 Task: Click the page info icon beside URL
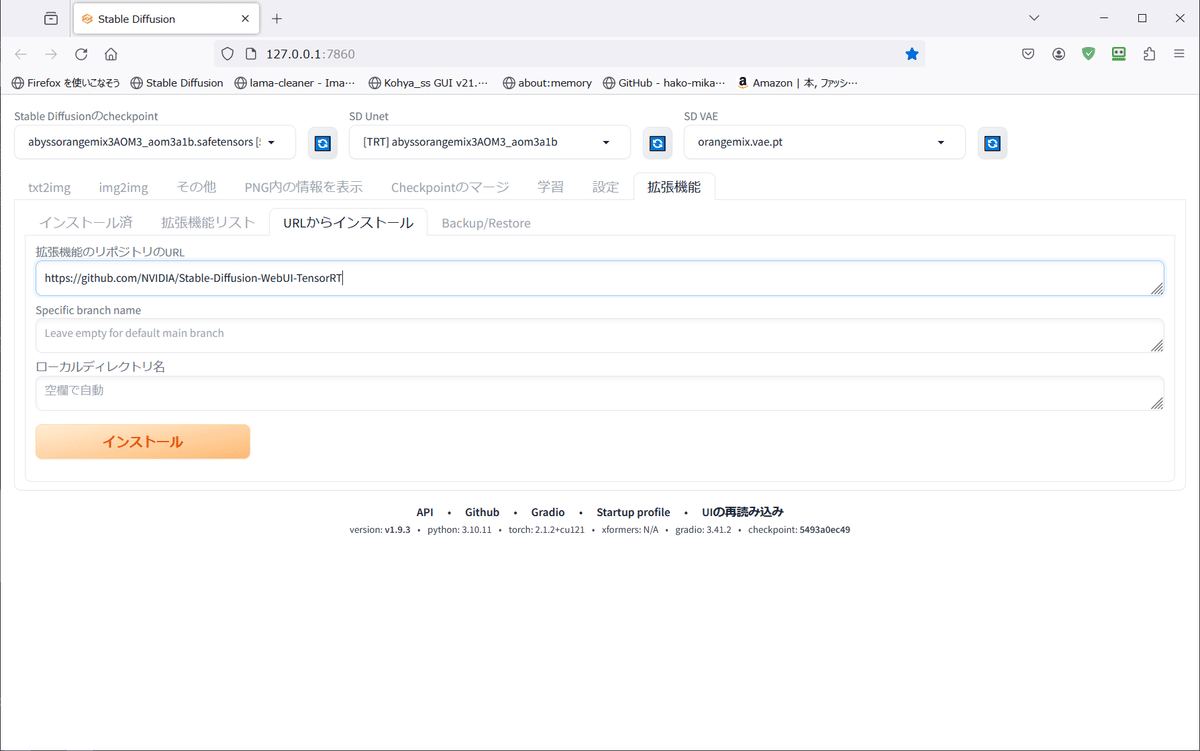coord(249,54)
